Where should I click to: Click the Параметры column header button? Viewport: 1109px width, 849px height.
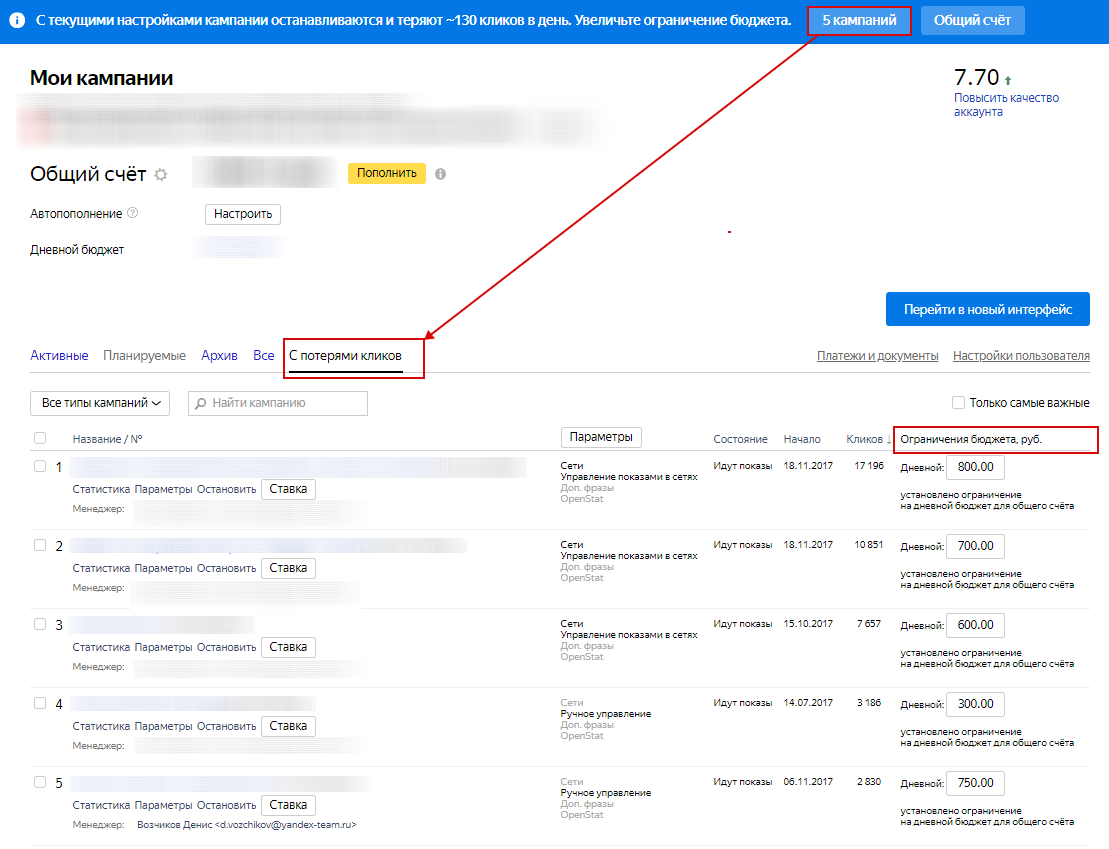point(601,437)
